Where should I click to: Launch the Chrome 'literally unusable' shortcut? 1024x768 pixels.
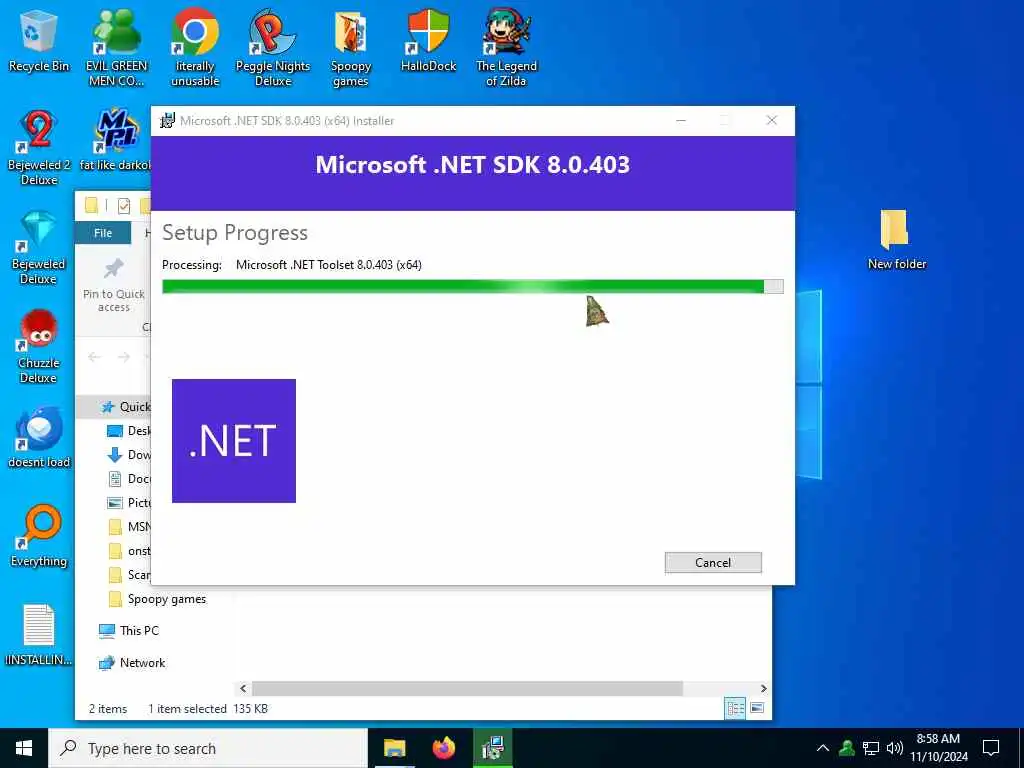click(x=195, y=48)
